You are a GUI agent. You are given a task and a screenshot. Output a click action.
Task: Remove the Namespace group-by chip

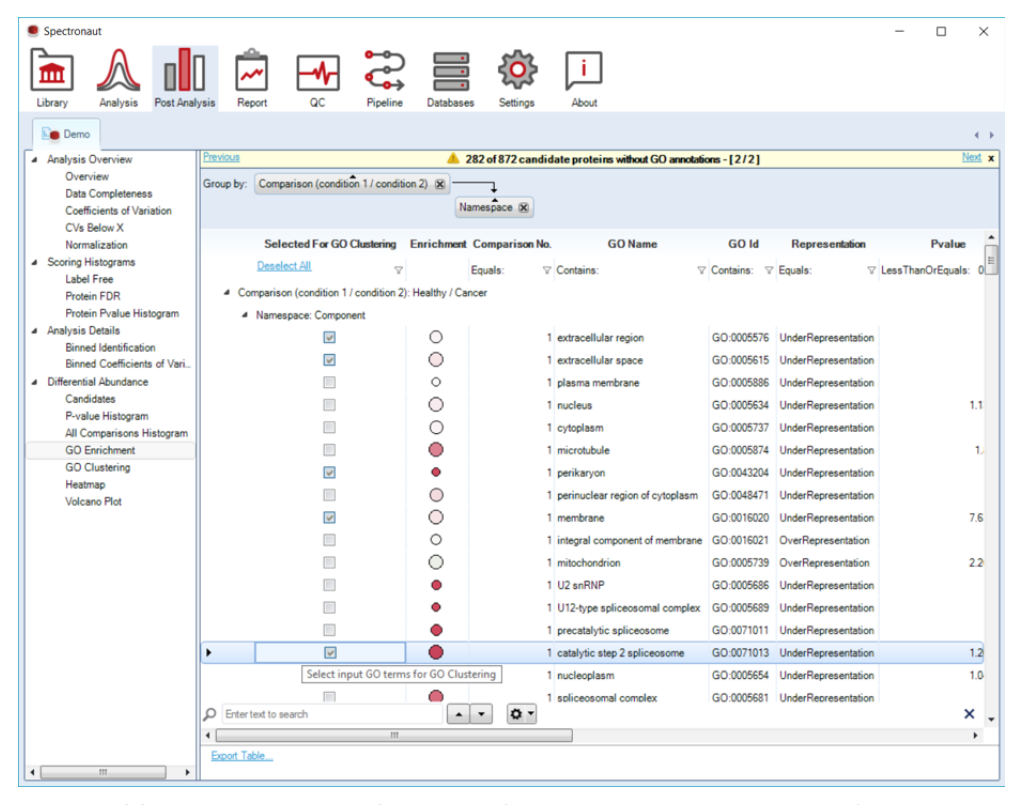523,207
